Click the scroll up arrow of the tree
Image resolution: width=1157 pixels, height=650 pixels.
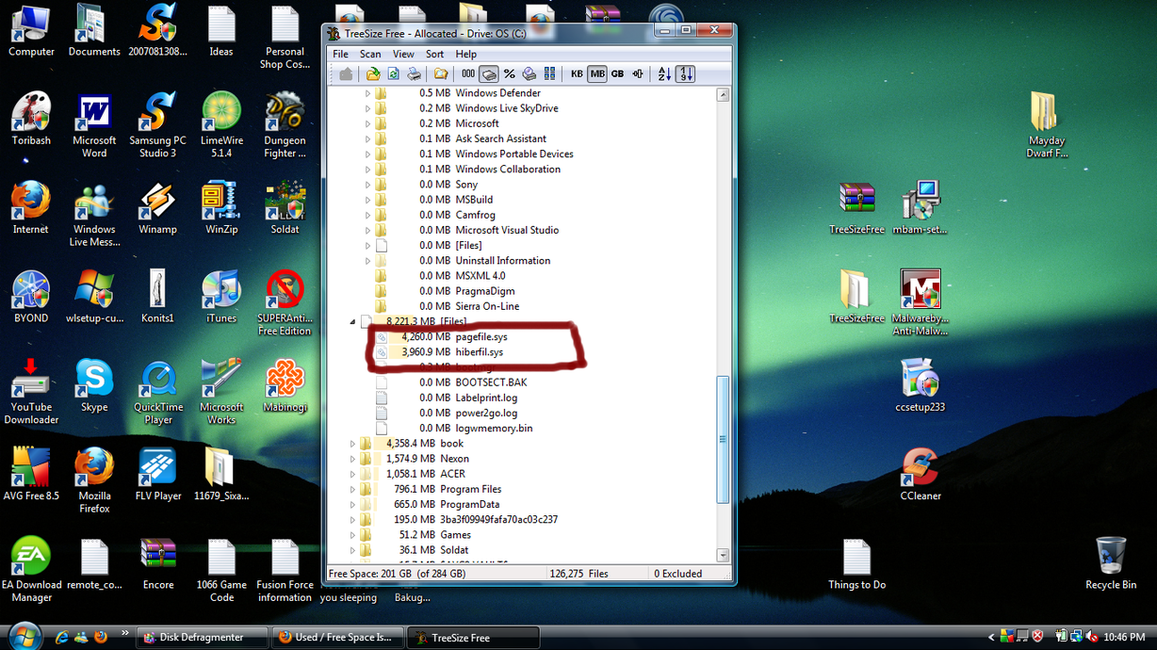coord(722,94)
